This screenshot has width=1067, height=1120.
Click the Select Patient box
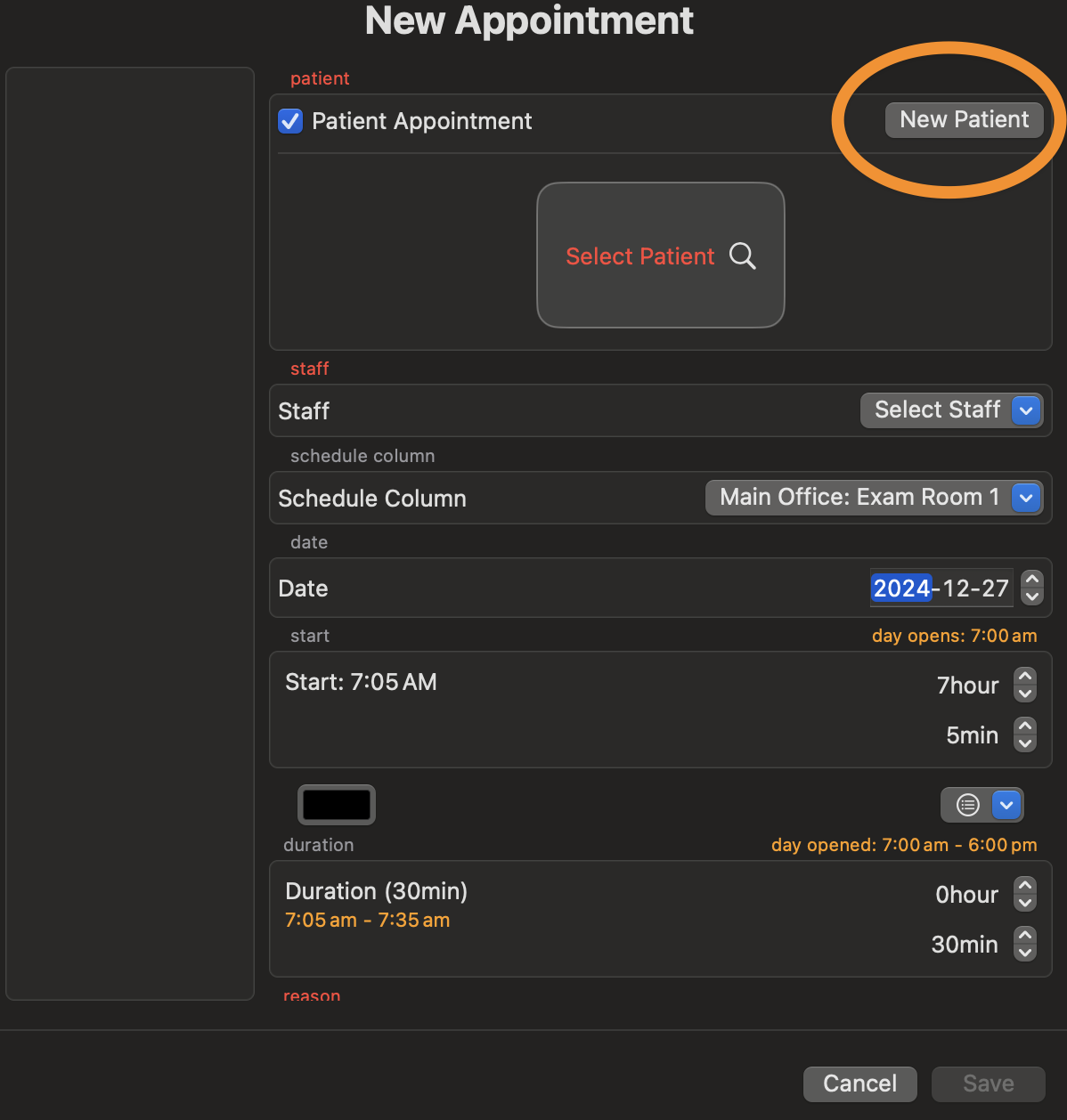tap(661, 256)
